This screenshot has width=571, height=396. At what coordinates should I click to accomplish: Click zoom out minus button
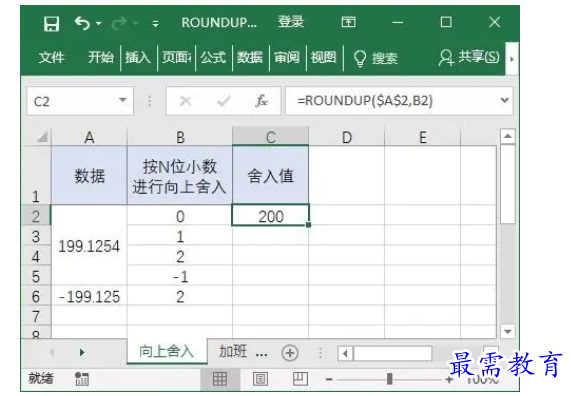(x=329, y=380)
